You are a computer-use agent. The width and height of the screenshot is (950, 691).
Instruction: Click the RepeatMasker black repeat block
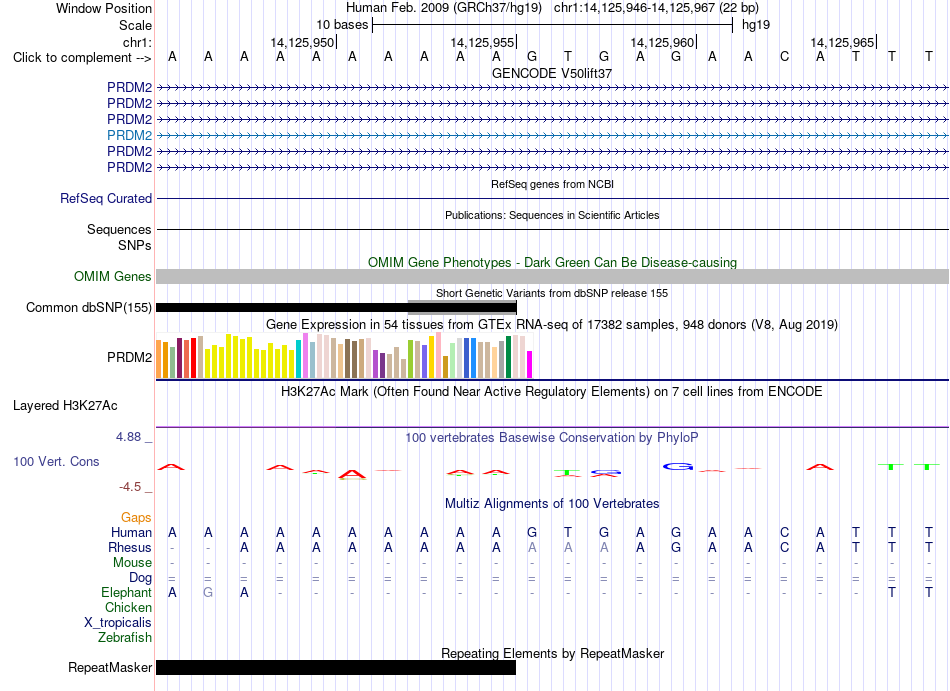(x=336, y=667)
